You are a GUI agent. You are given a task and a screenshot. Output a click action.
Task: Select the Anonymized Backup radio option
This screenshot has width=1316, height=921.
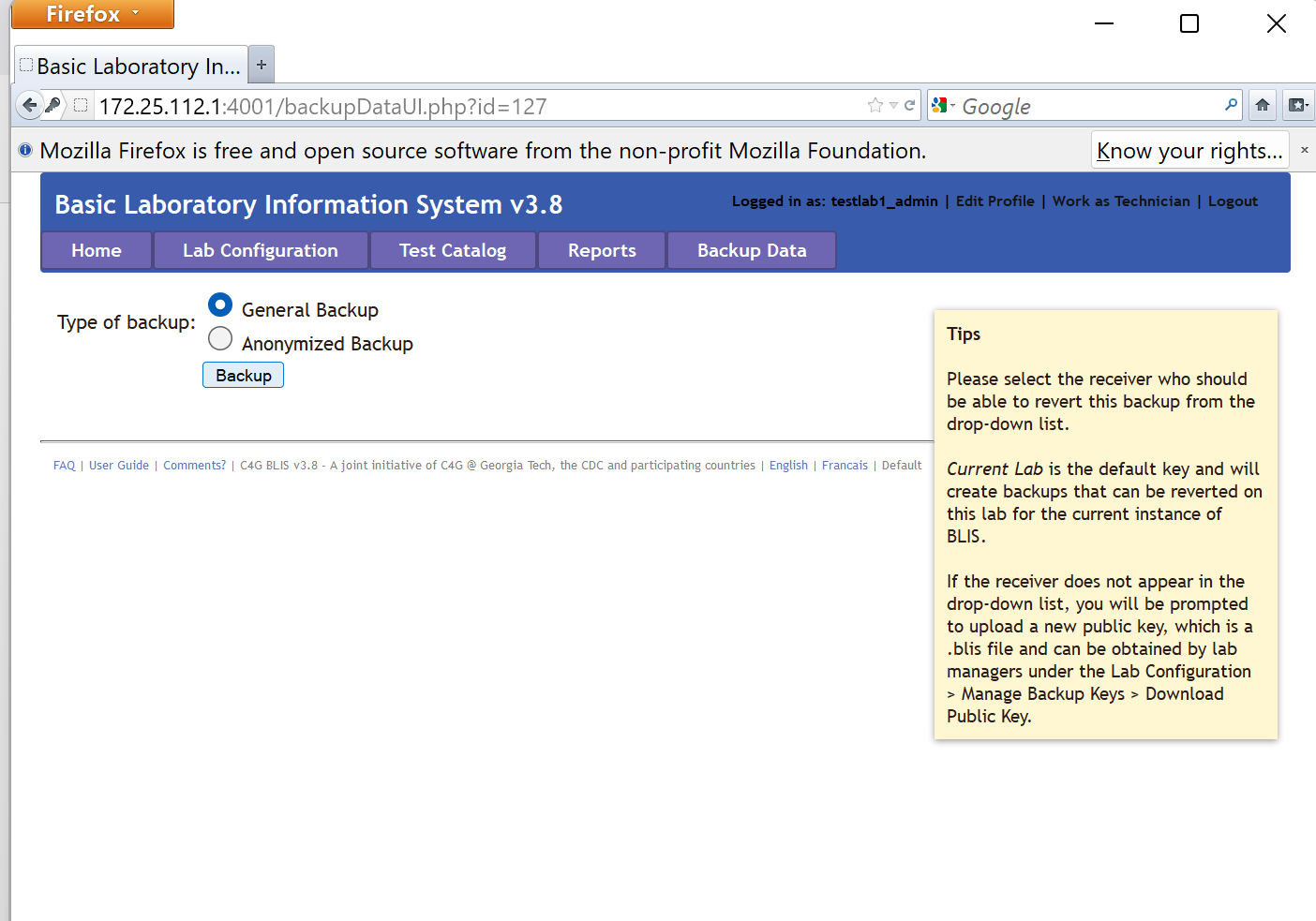click(x=220, y=338)
